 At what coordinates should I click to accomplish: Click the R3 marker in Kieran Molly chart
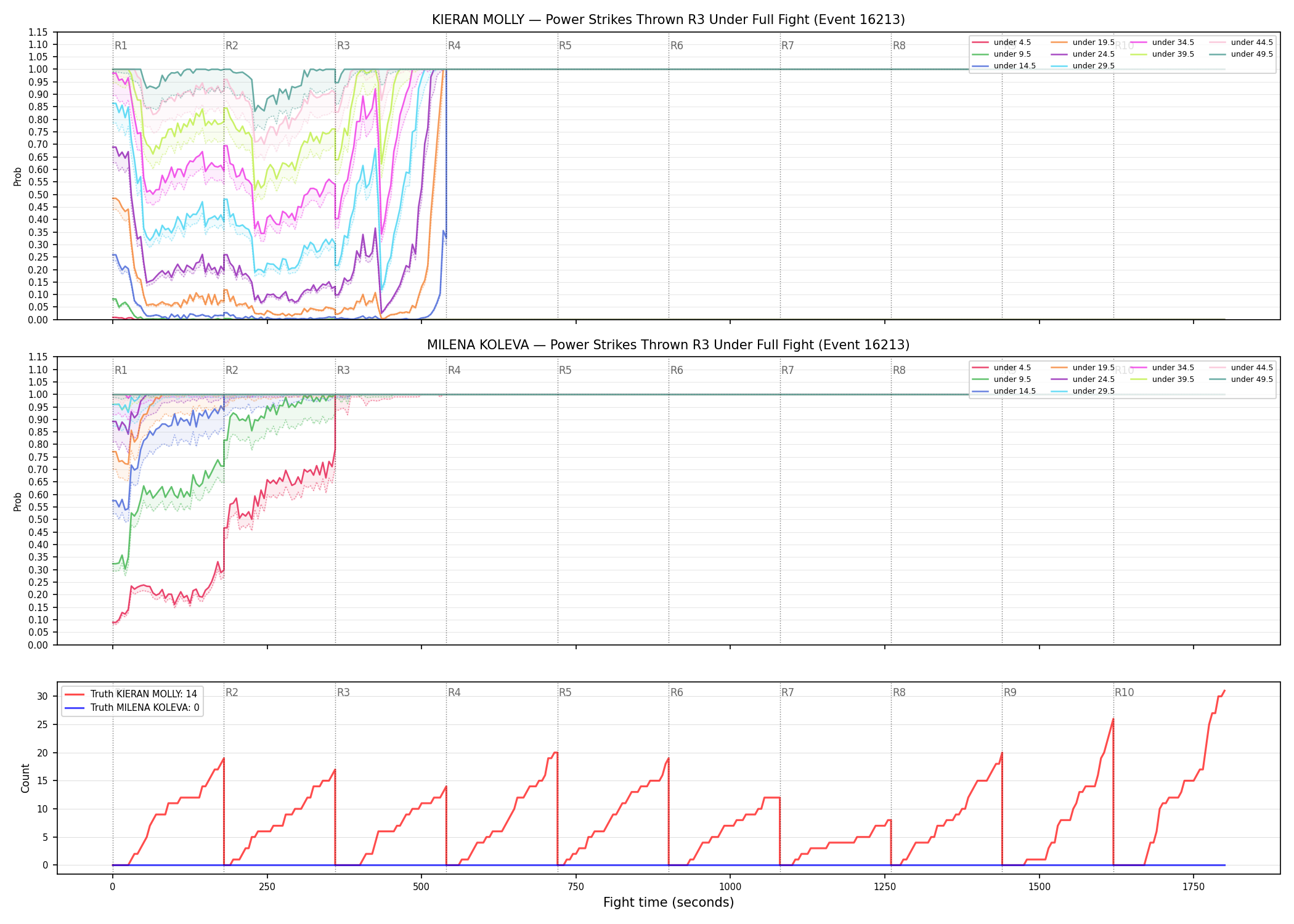pyautogui.click(x=343, y=46)
